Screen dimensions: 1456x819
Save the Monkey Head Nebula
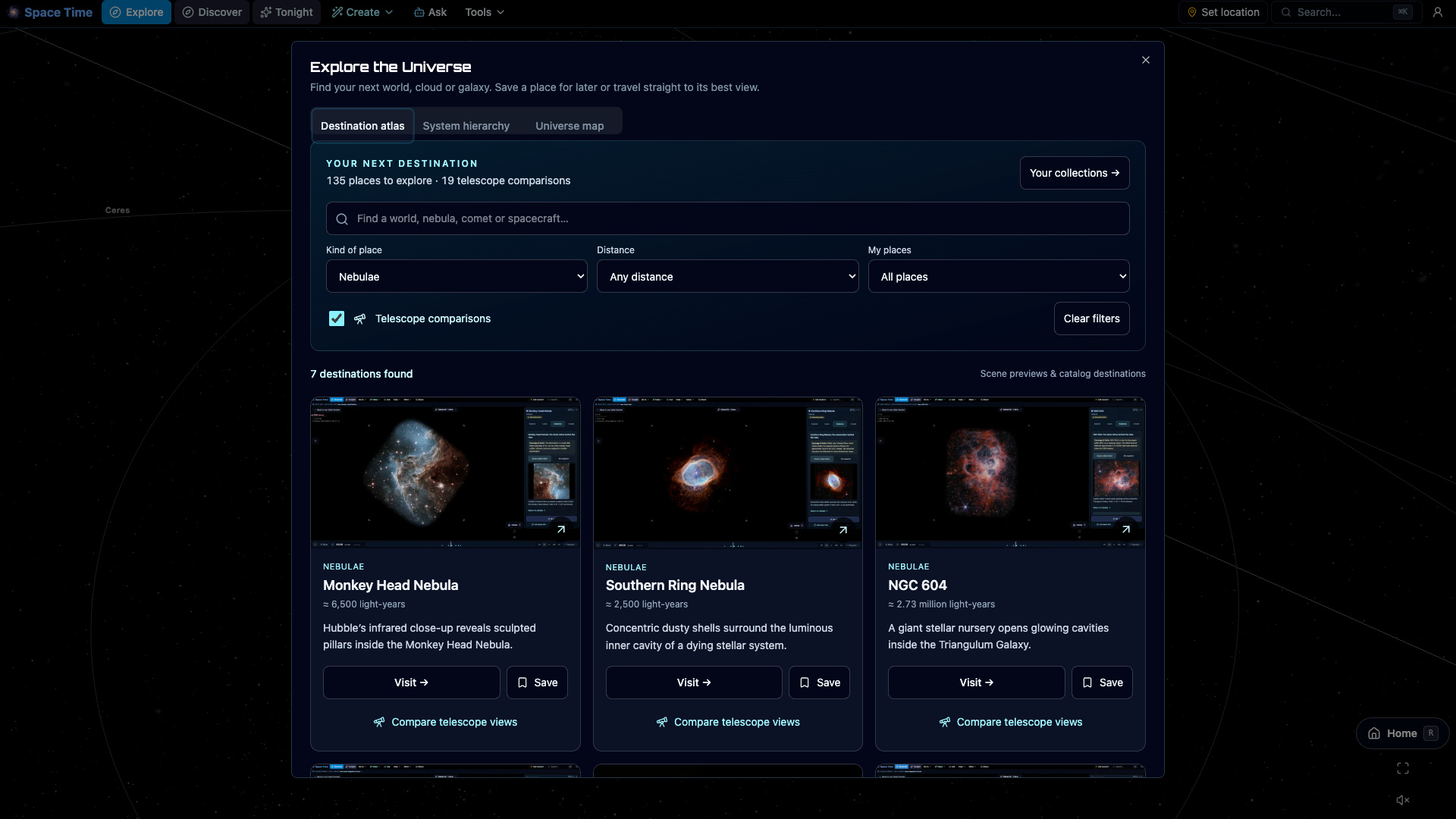pos(537,682)
